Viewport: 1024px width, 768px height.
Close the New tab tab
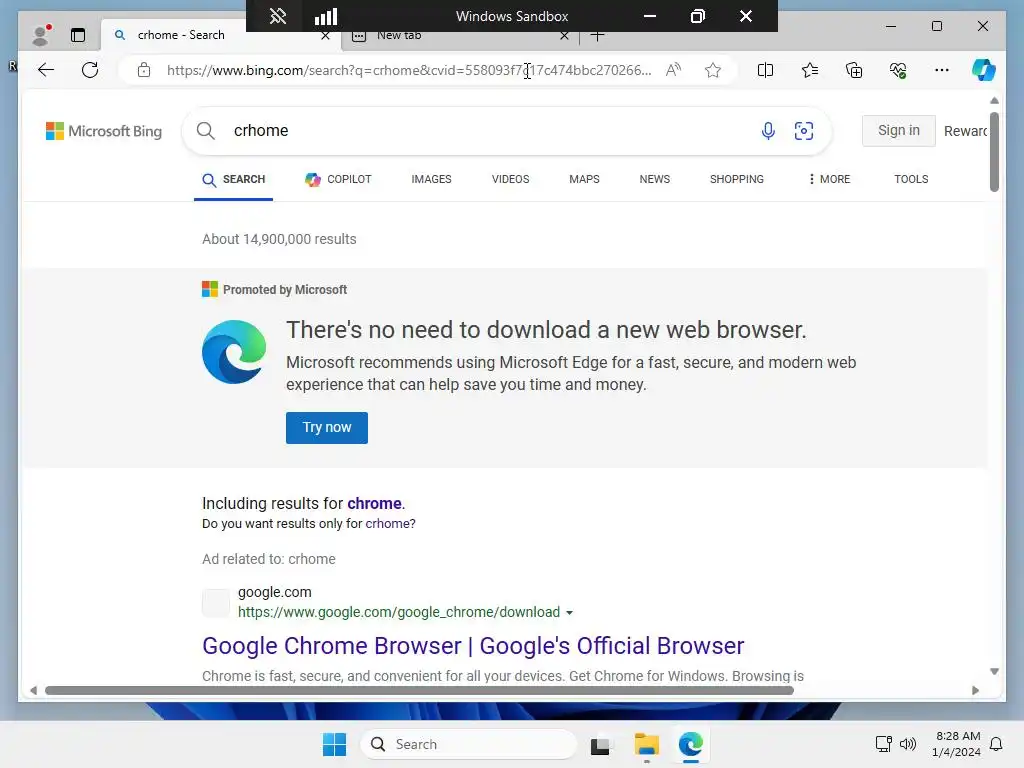(x=564, y=35)
